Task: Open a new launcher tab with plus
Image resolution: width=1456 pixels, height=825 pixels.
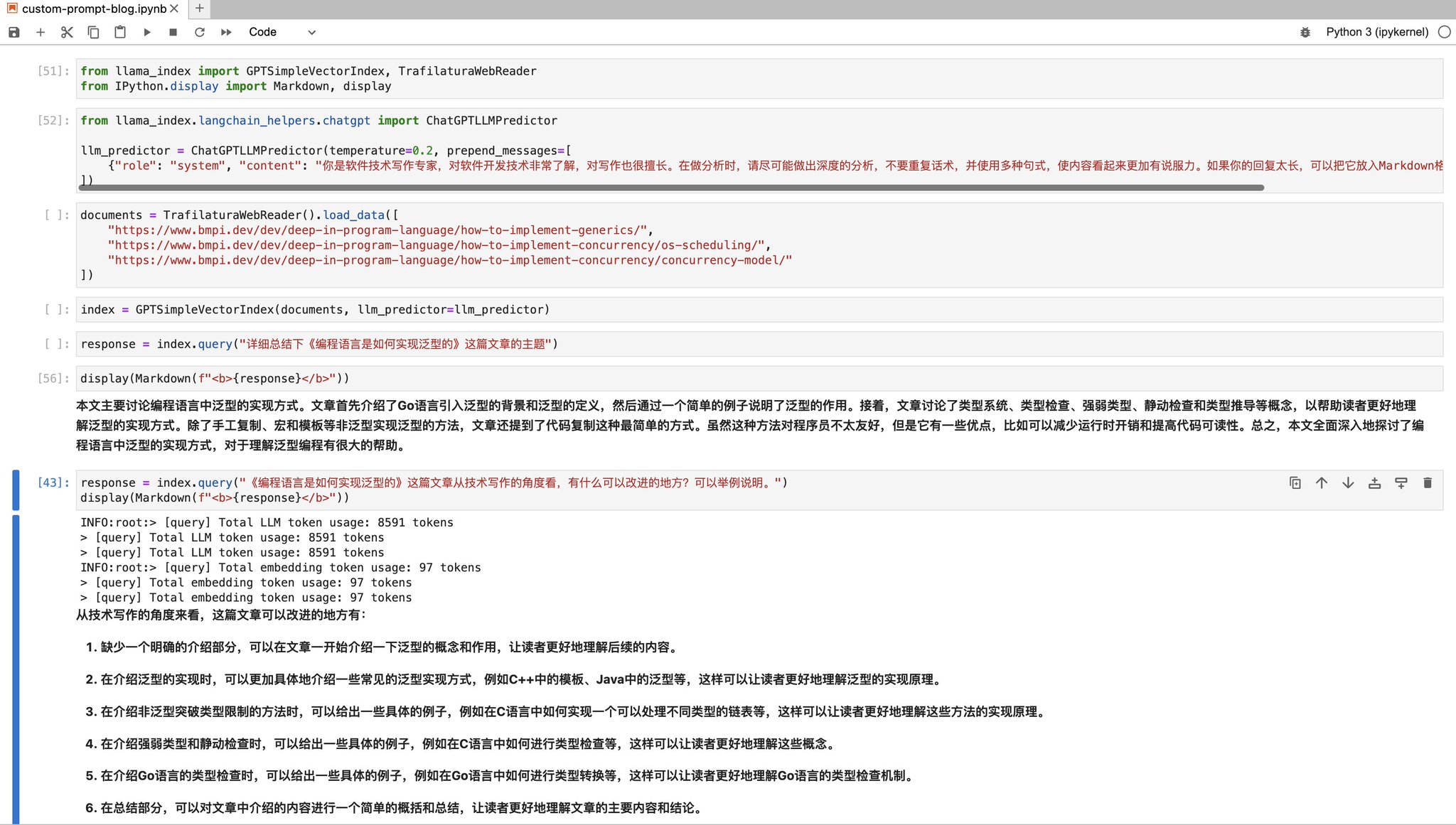Action: coord(200,9)
